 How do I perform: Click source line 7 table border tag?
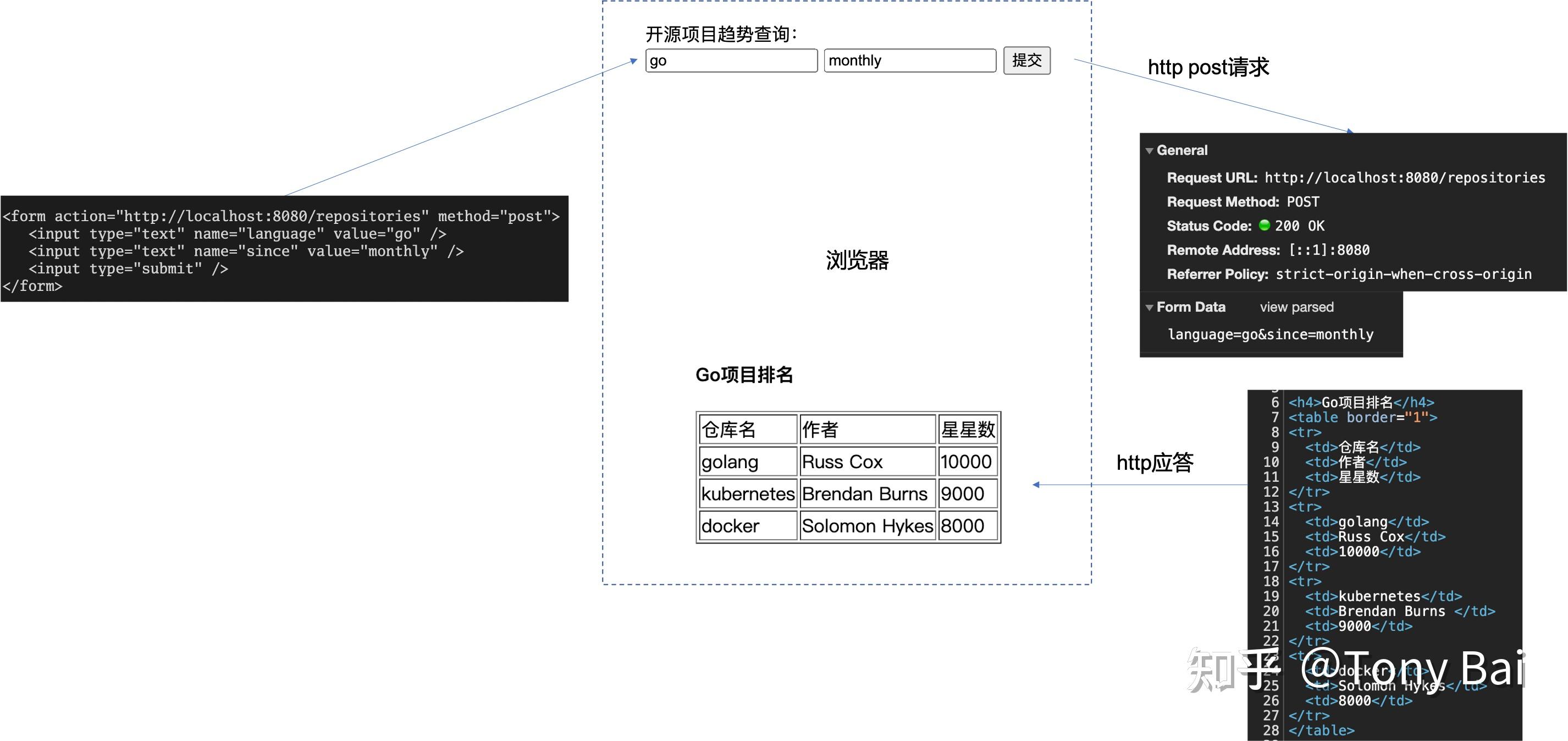point(1362,418)
